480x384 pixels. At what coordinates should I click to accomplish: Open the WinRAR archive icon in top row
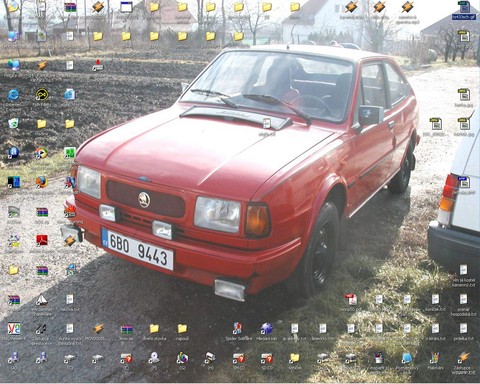tap(70, 7)
